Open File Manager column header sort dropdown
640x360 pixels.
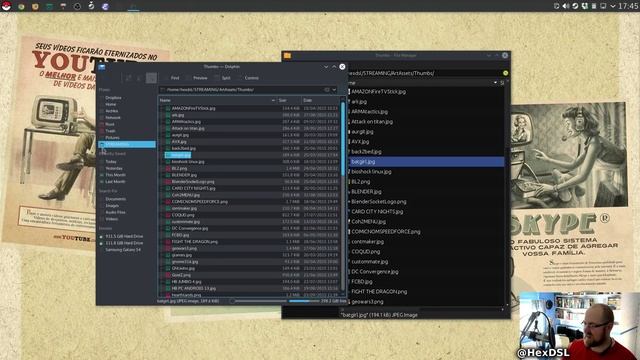[x=496, y=83]
